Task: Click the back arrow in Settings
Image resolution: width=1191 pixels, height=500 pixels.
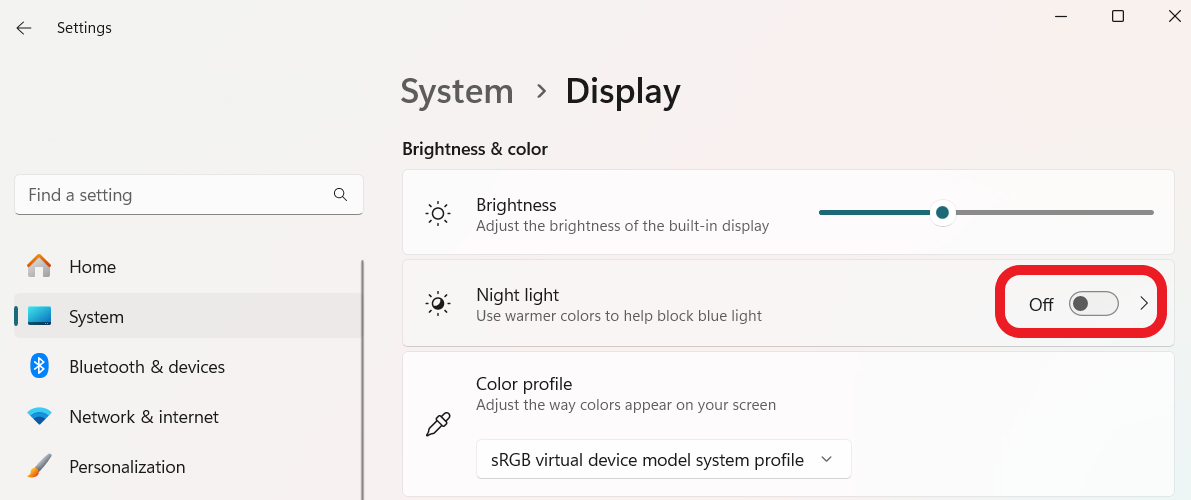Action: pos(24,28)
